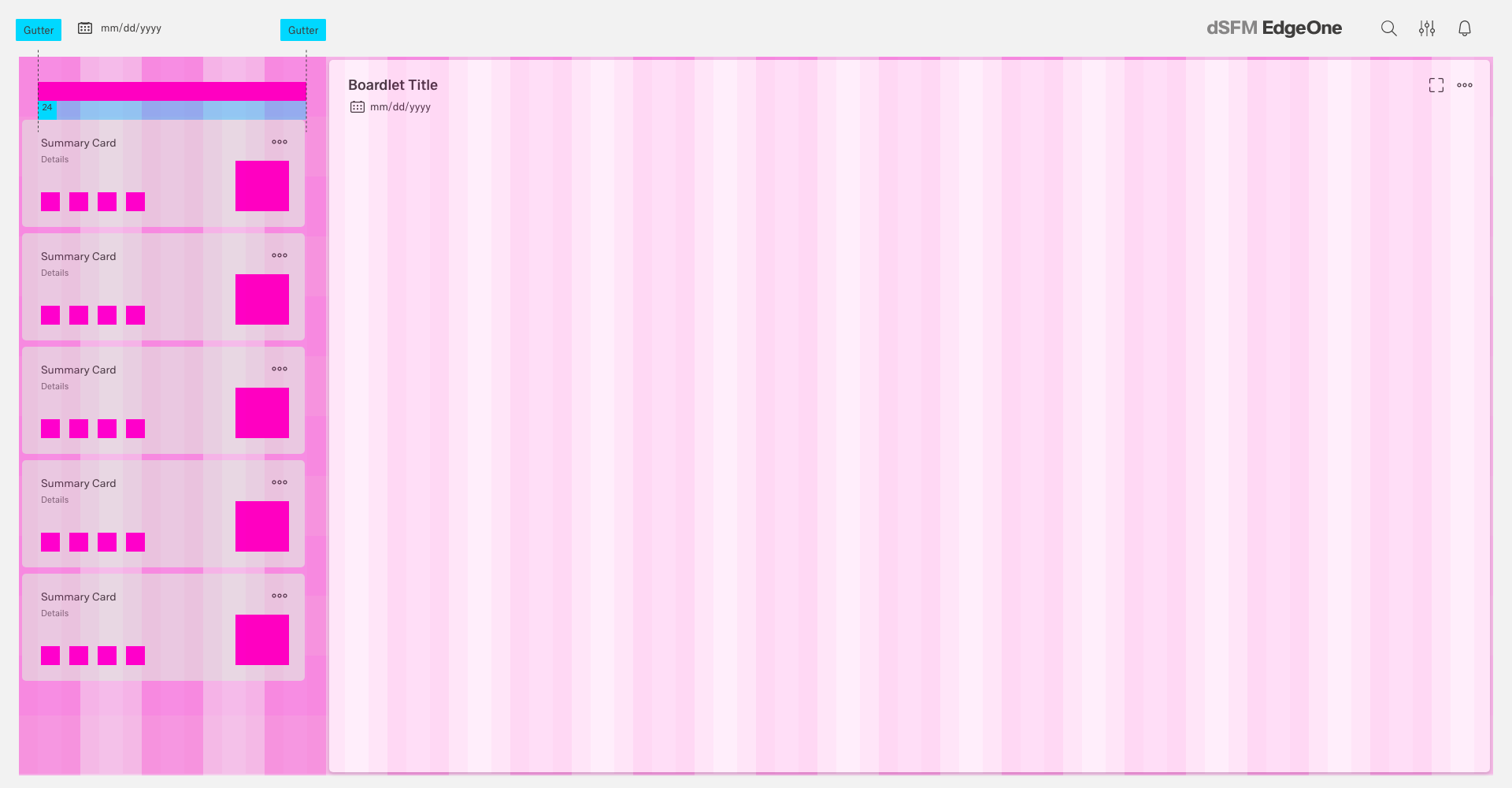Show options for the fourth Summary Card
This screenshot has width=1512, height=788.
point(280,482)
